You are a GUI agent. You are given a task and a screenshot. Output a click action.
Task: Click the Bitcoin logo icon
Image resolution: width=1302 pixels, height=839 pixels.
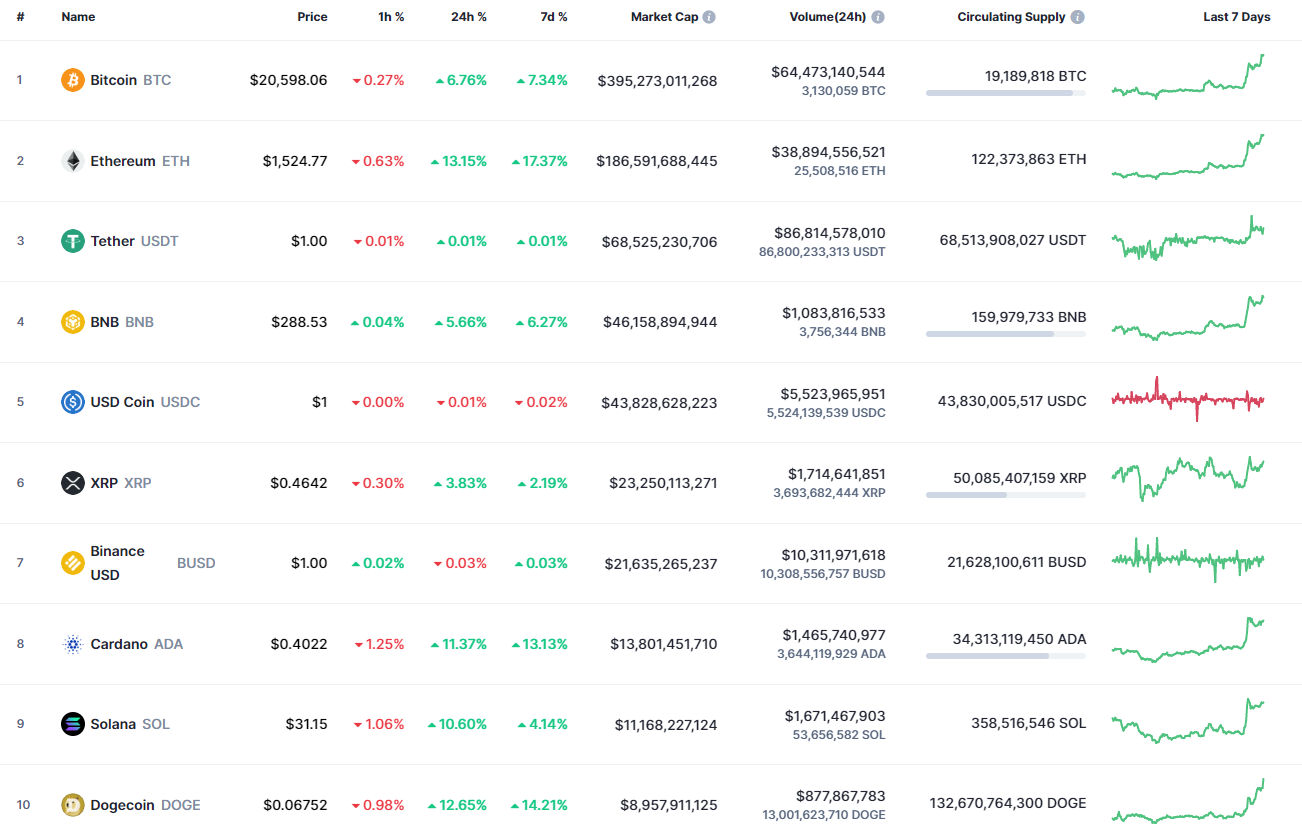(x=71, y=80)
